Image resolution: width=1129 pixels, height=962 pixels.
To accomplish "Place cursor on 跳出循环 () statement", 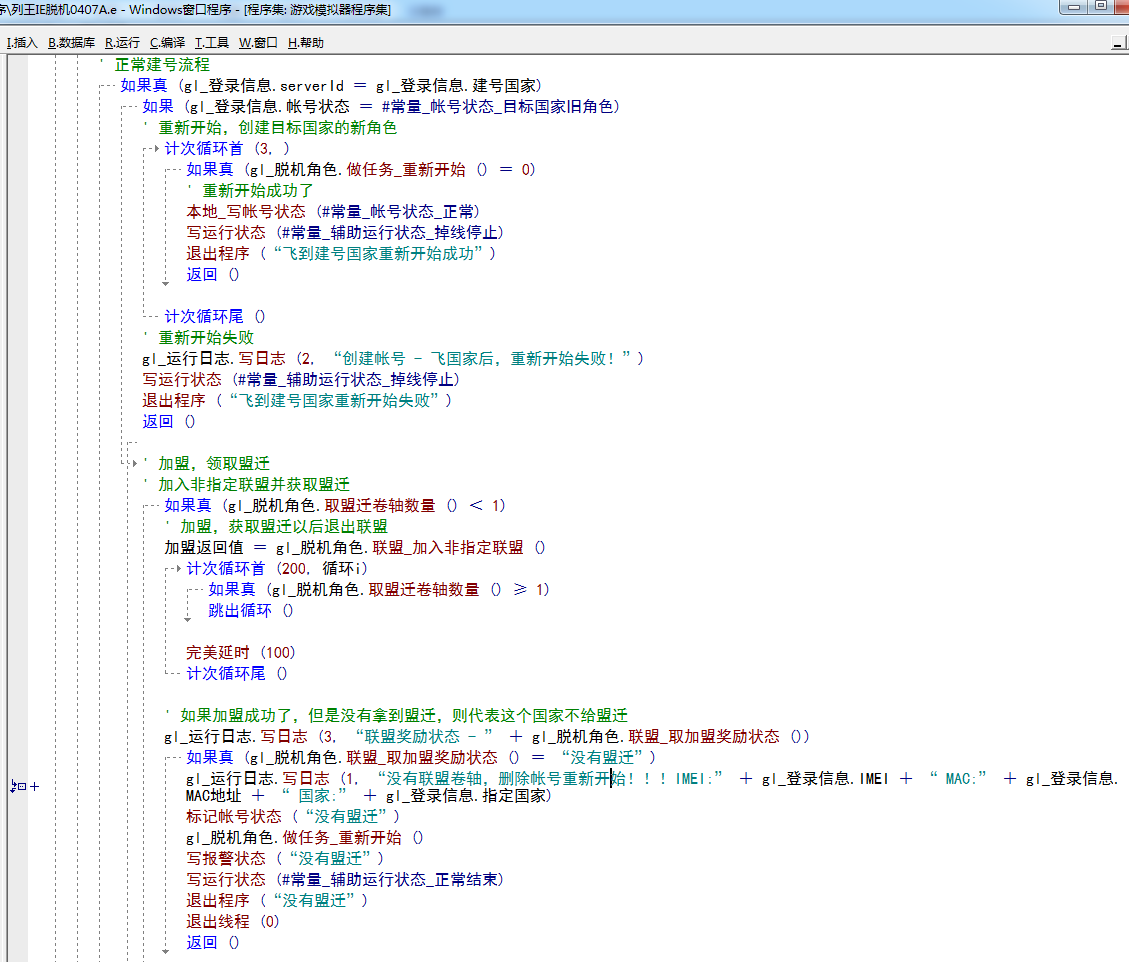I will coord(251,610).
